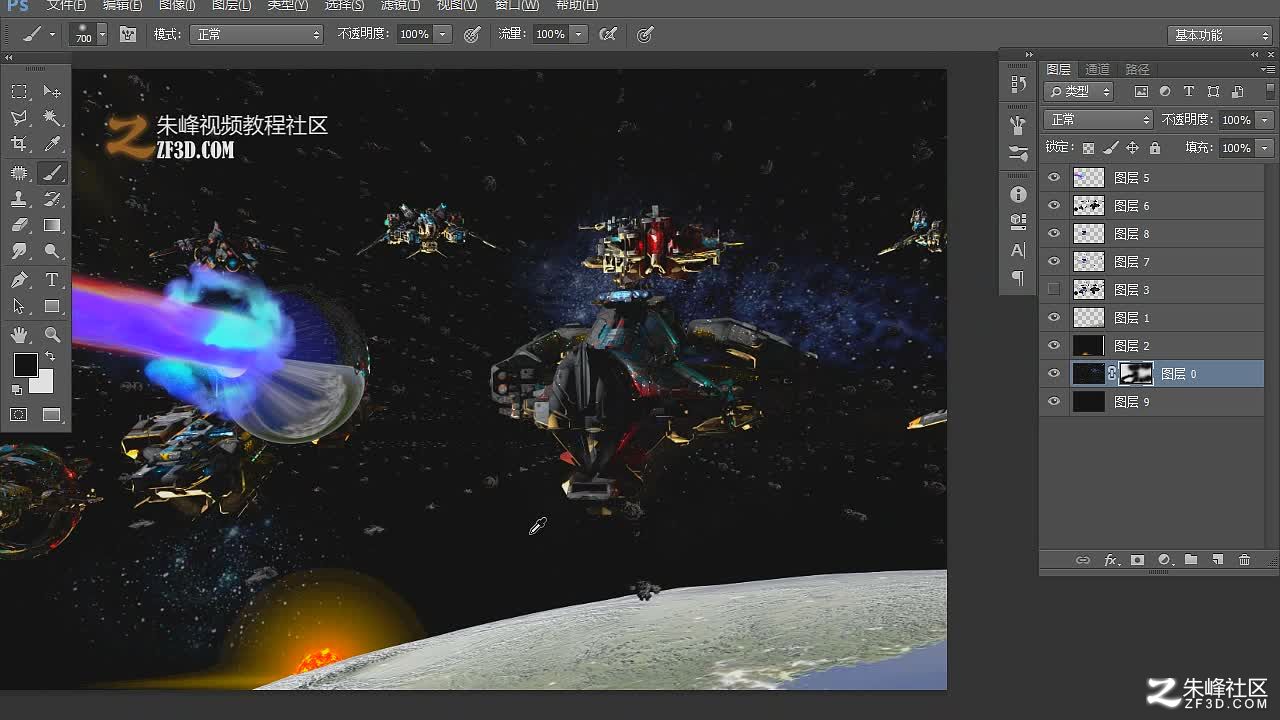Open the tool preset picker for Brush

click(38, 34)
